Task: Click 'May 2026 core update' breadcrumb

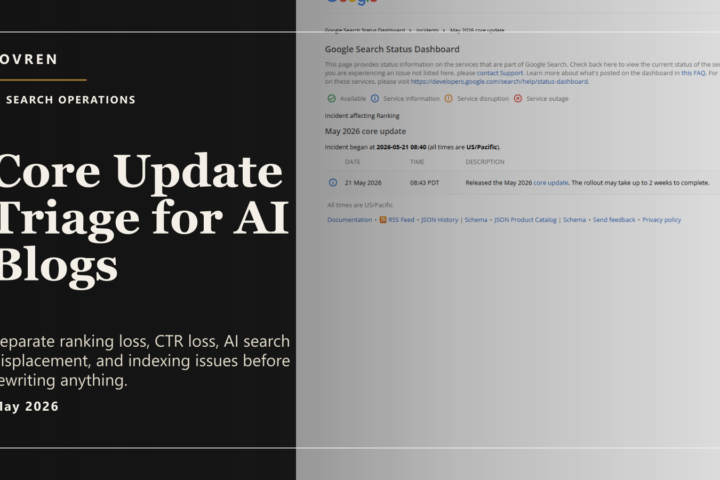Action: point(477,30)
